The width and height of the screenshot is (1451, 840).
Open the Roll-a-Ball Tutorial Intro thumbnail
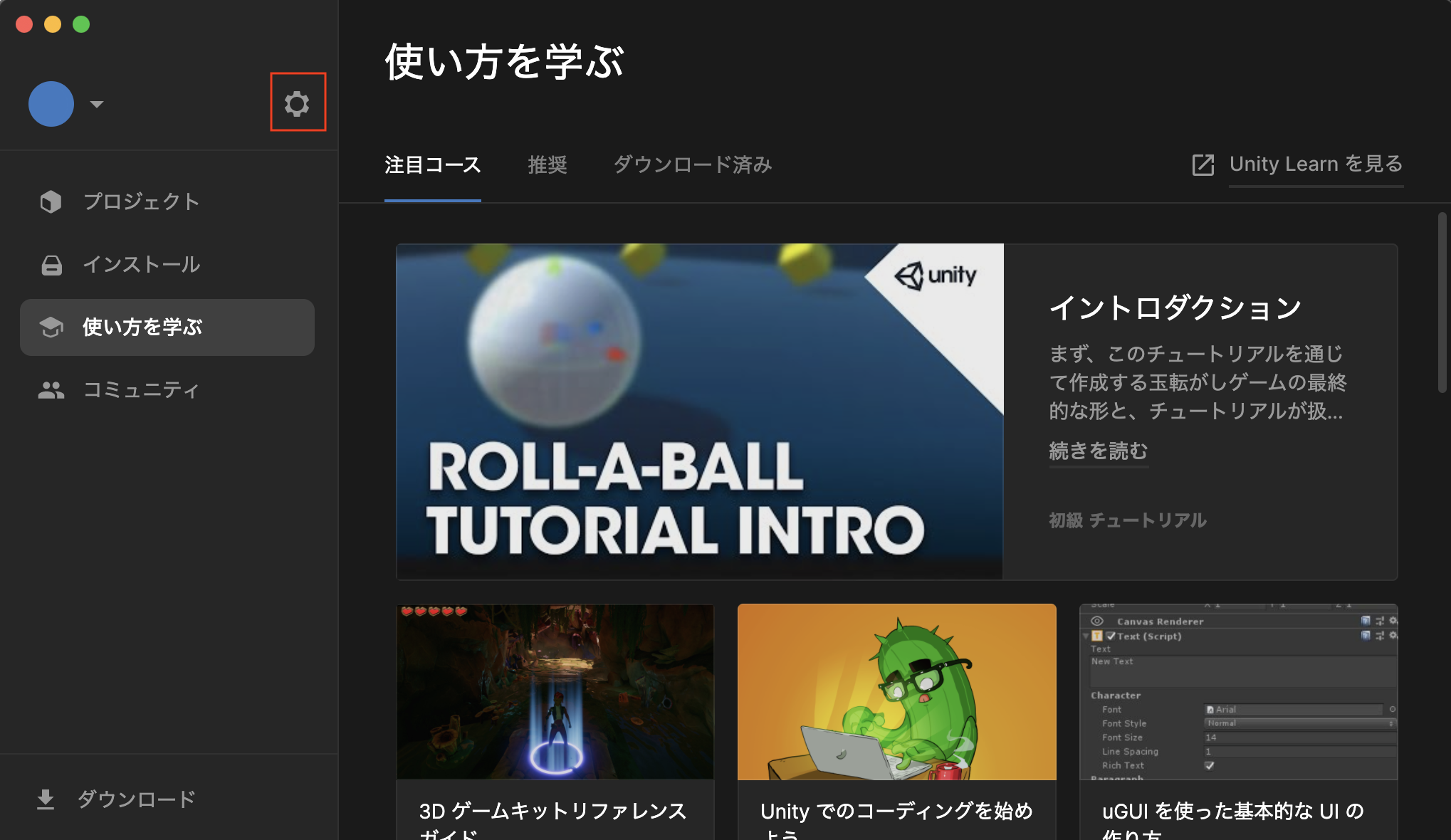click(700, 411)
